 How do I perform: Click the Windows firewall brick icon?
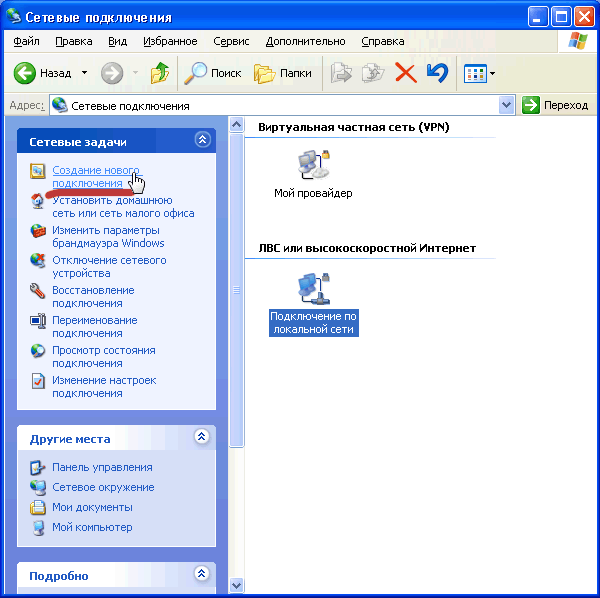pos(38,231)
